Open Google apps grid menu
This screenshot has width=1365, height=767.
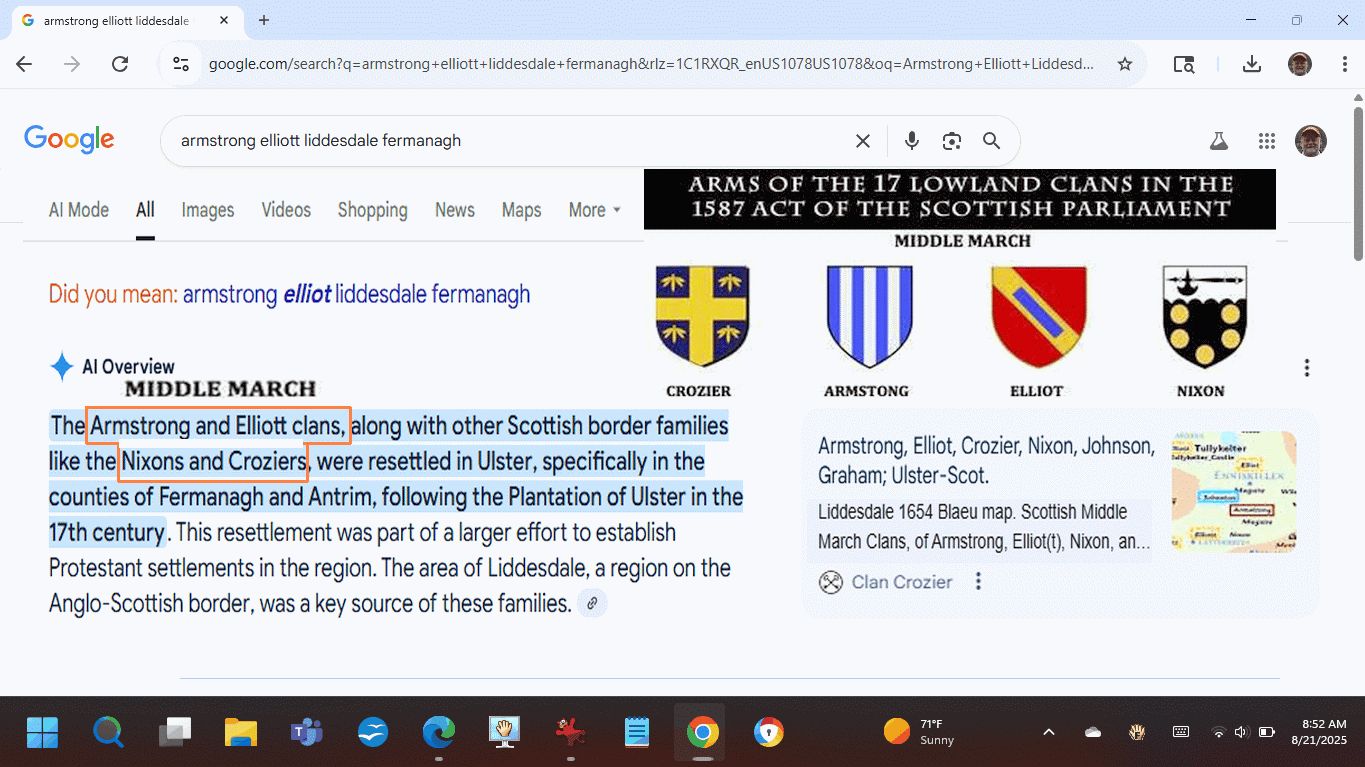[1266, 141]
